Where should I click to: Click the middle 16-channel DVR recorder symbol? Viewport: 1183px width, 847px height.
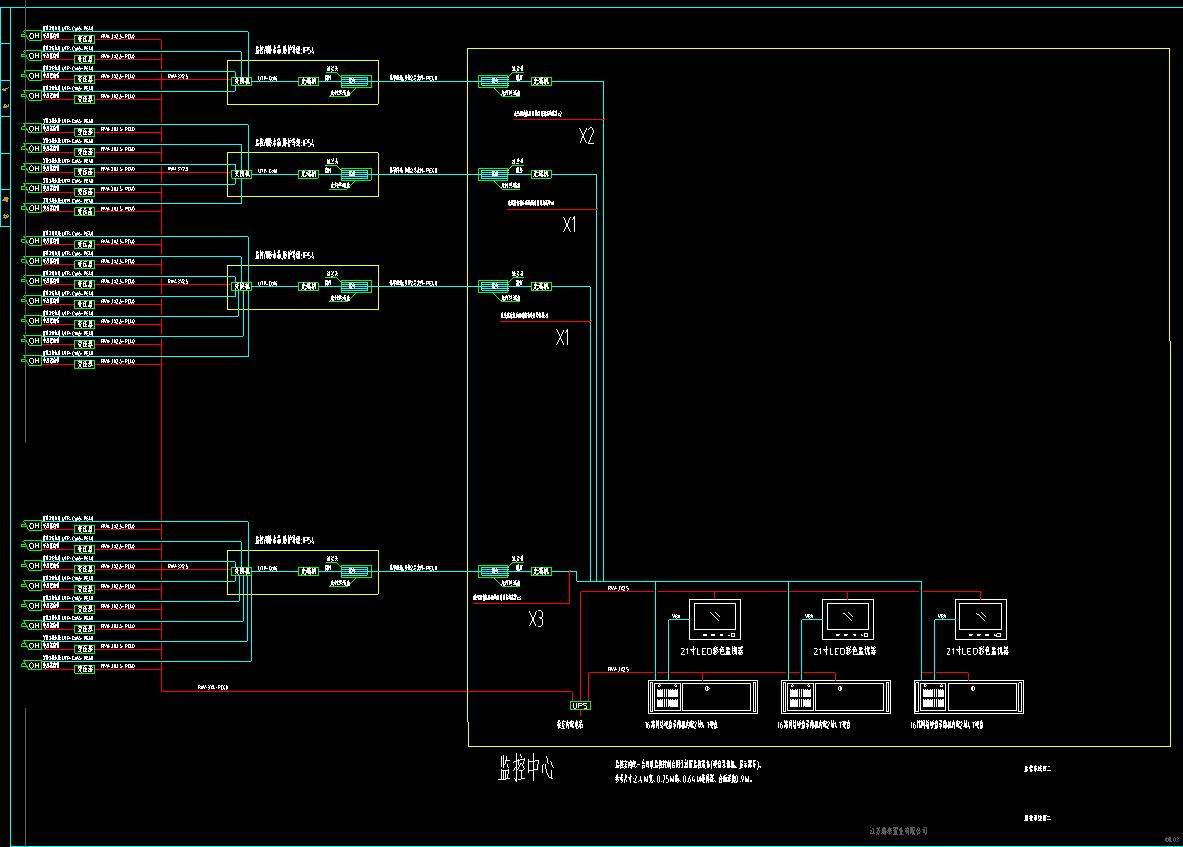tap(835, 697)
